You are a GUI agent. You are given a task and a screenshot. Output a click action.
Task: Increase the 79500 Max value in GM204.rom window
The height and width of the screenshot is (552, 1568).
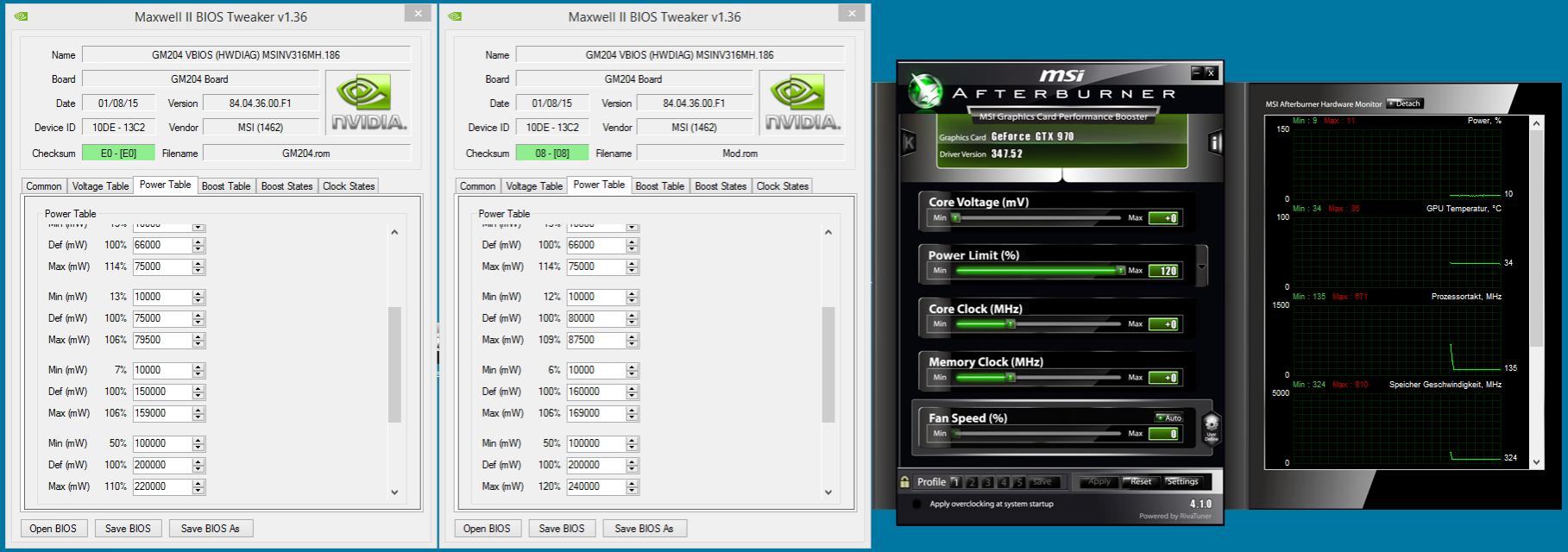pos(198,336)
